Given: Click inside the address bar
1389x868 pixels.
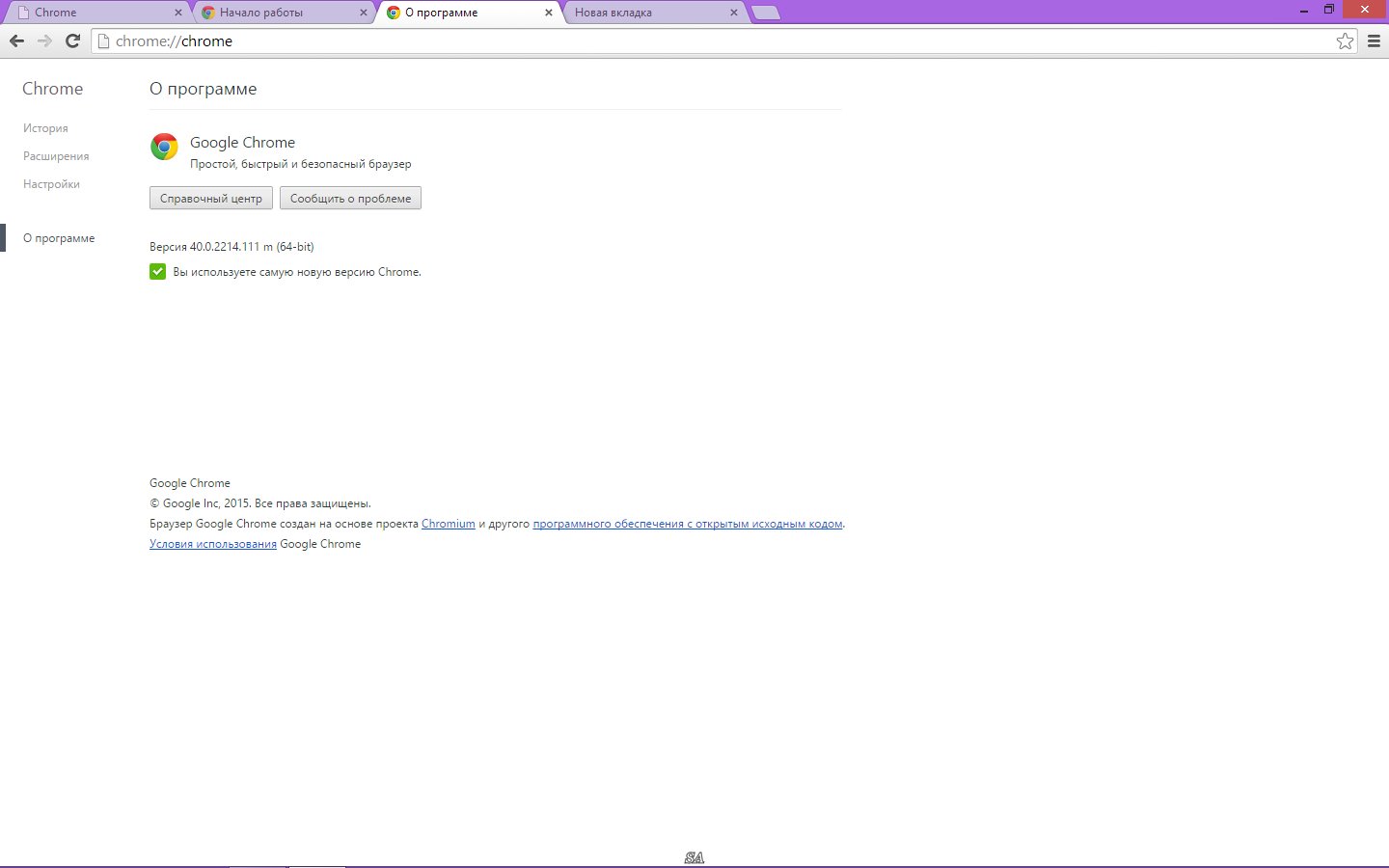Looking at the screenshot, I should click(x=386, y=41).
